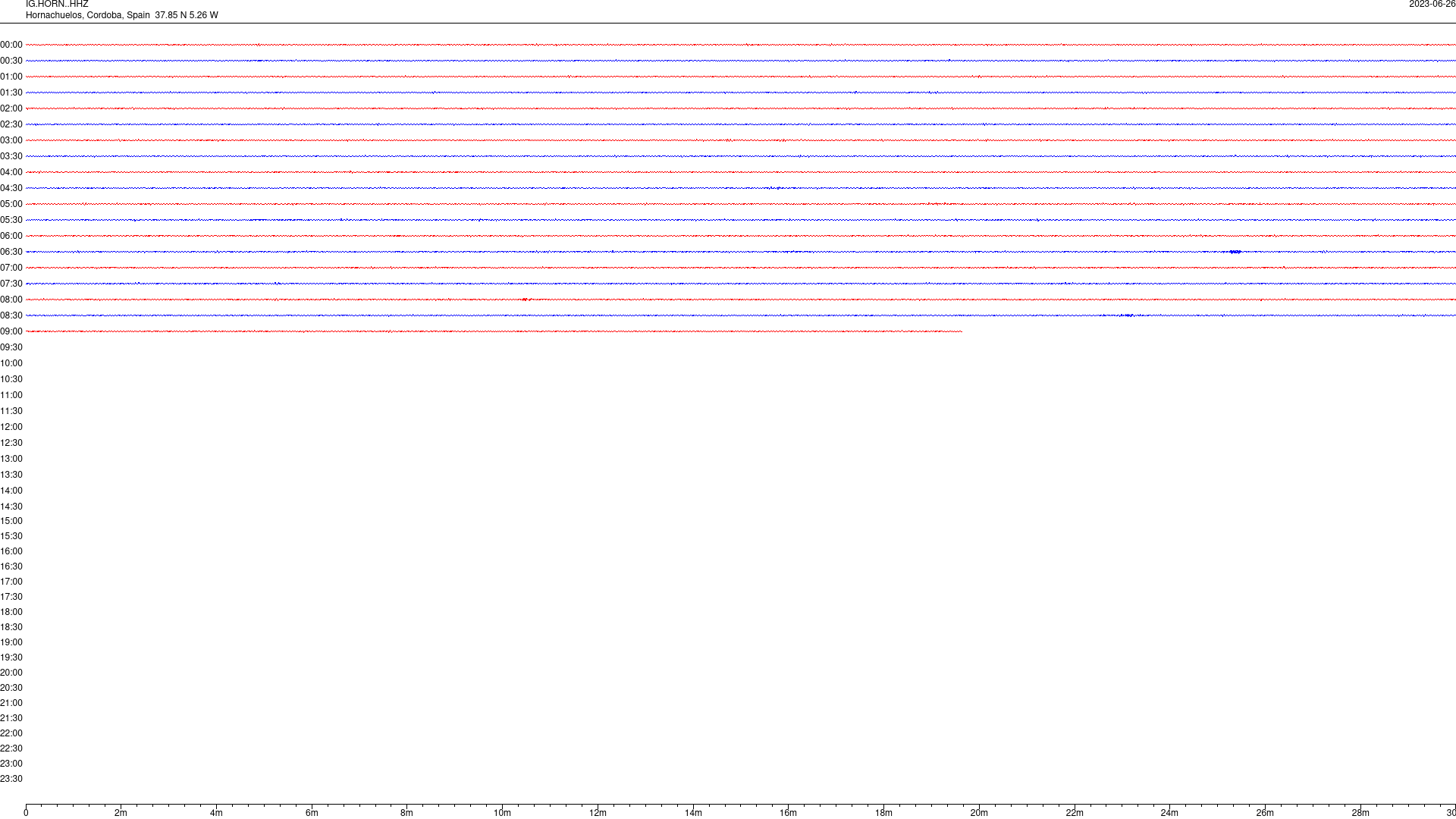Select the 04:00 time row label
The image size is (1456, 819).
coord(11,172)
